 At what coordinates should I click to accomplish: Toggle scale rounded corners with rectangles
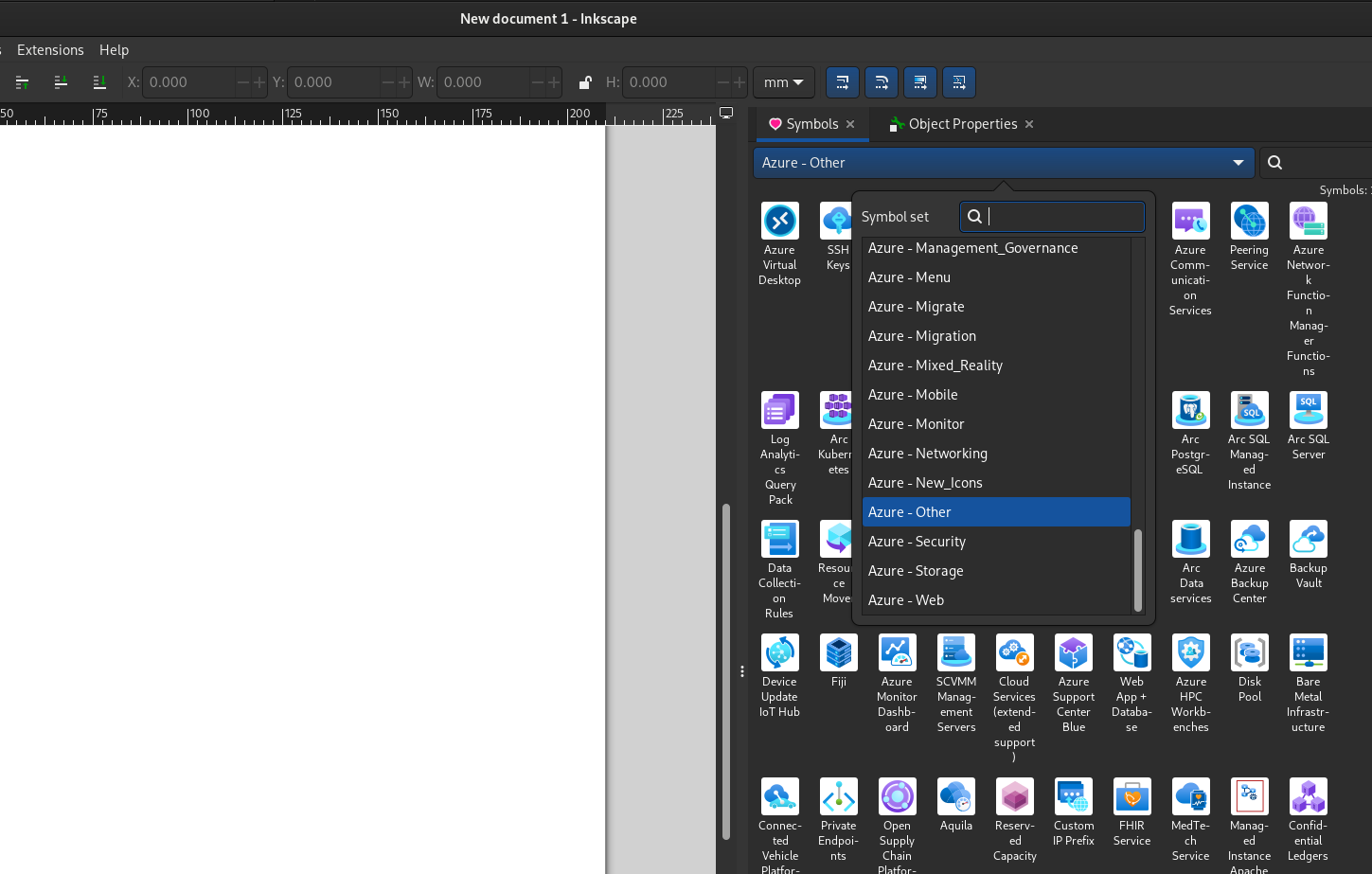[882, 82]
